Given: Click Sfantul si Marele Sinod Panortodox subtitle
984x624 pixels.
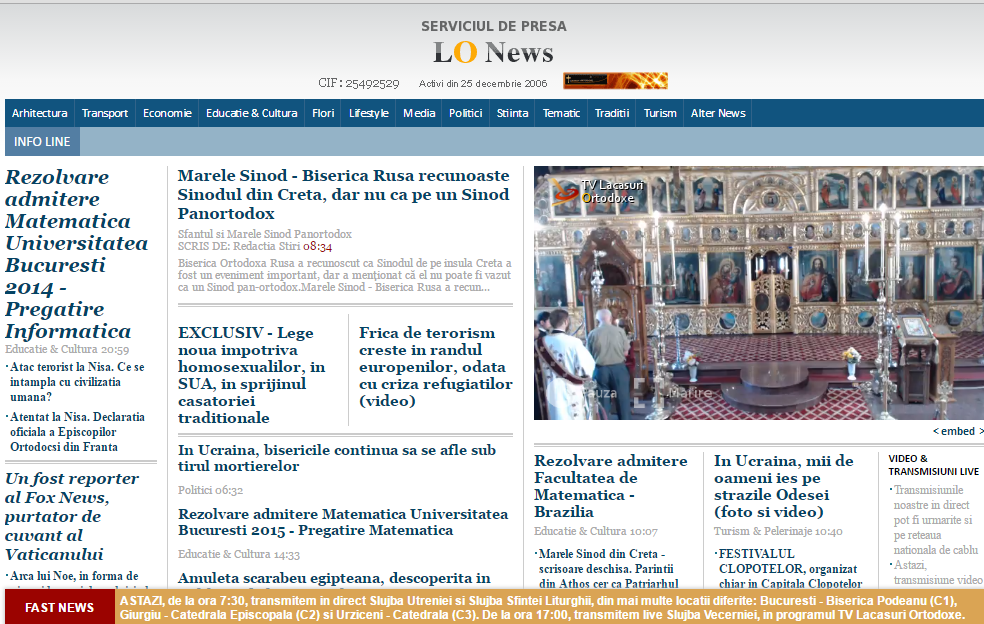Looking at the screenshot, I should coord(264,234).
